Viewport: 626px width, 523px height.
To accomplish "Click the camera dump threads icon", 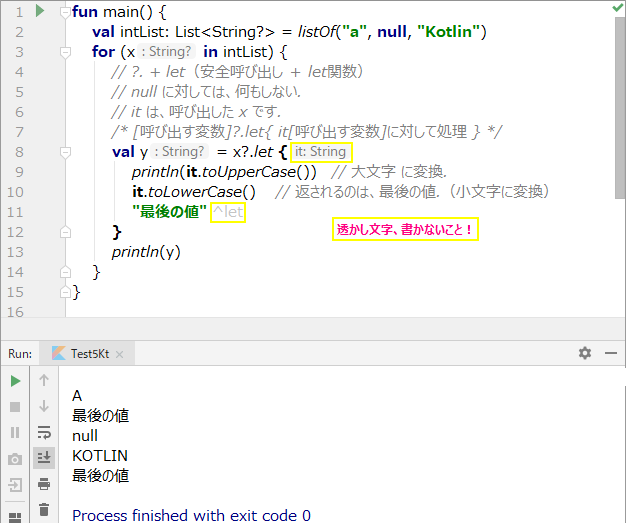I will (15, 459).
